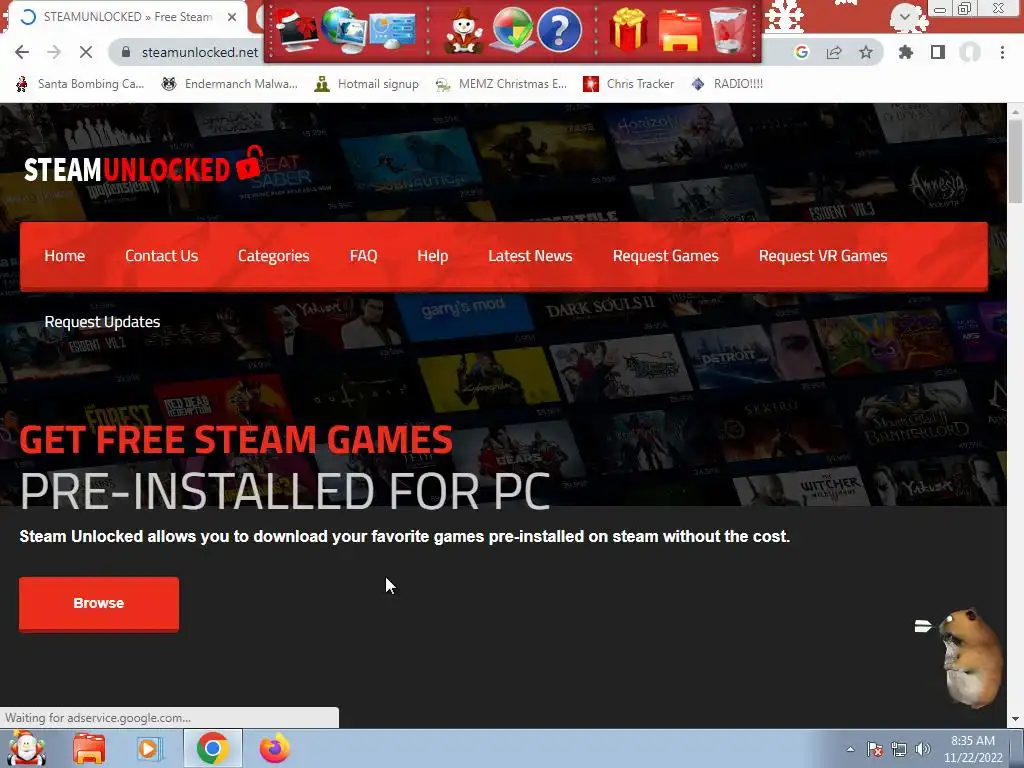The height and width of the screenshot is (768, 1024).
Task: Open the red folder icon in dock
Action: tap(679, 30)
